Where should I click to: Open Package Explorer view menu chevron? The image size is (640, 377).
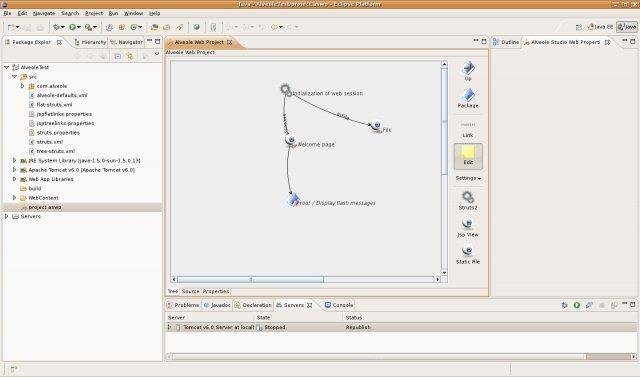pos(157,54)
